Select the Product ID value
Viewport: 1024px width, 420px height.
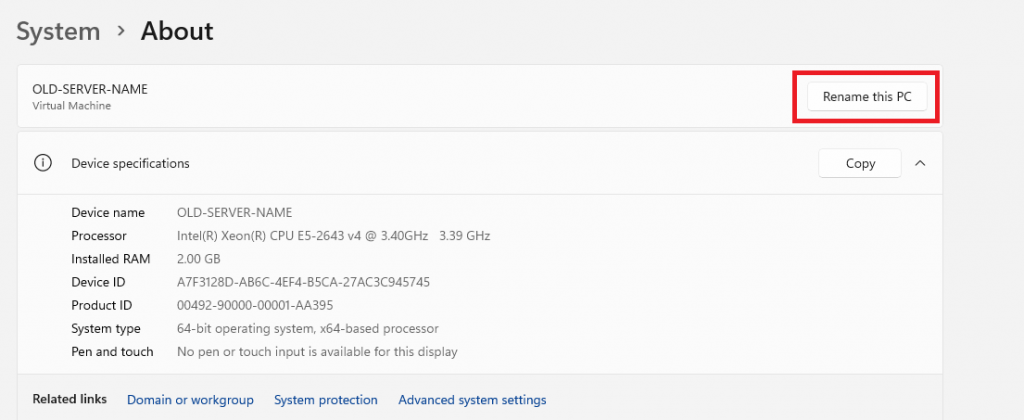264,306
